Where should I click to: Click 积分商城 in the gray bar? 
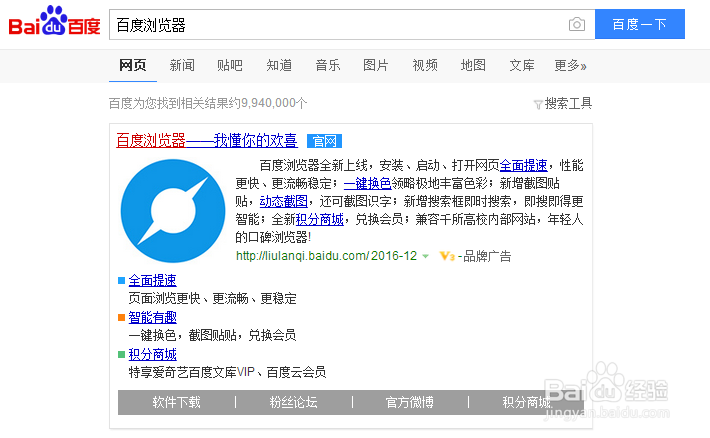527,402
